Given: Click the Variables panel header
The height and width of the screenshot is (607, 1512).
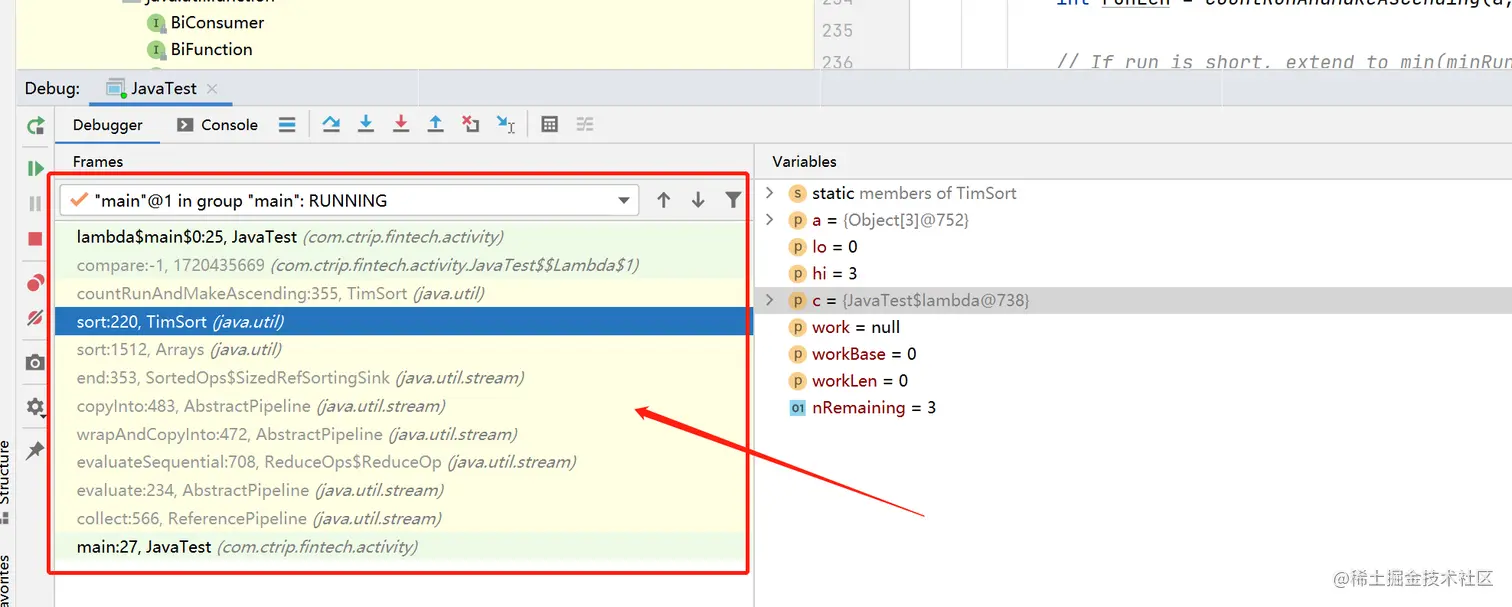Looking at the screenshot, I should tap(804, 161).
